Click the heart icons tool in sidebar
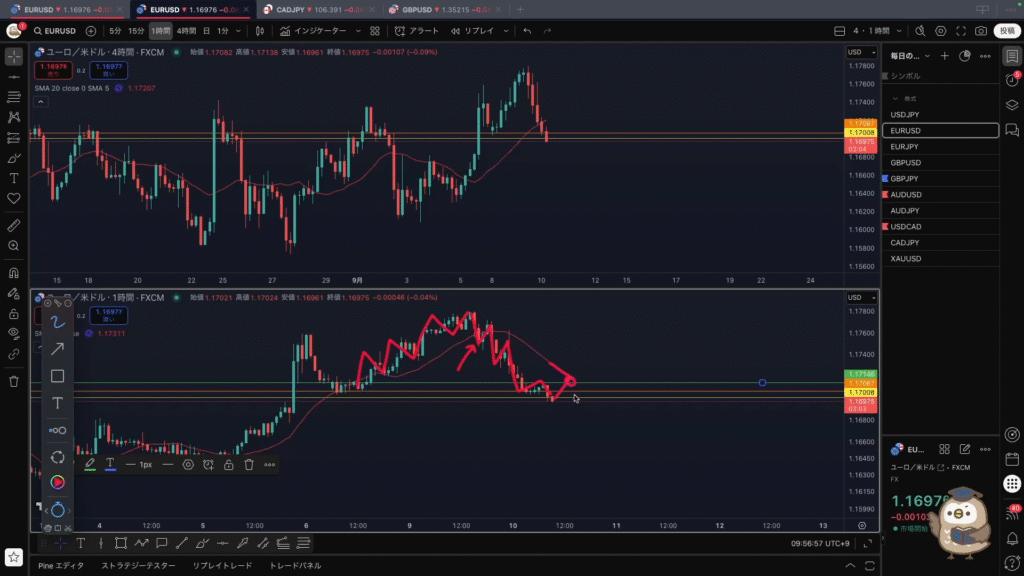 pyautogui.click(x=14, y=199)
